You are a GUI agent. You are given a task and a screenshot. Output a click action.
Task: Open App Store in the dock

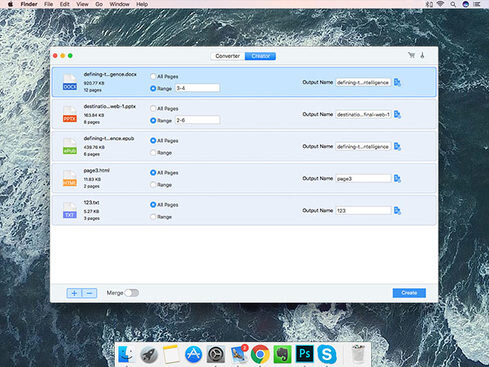[193, 354]
